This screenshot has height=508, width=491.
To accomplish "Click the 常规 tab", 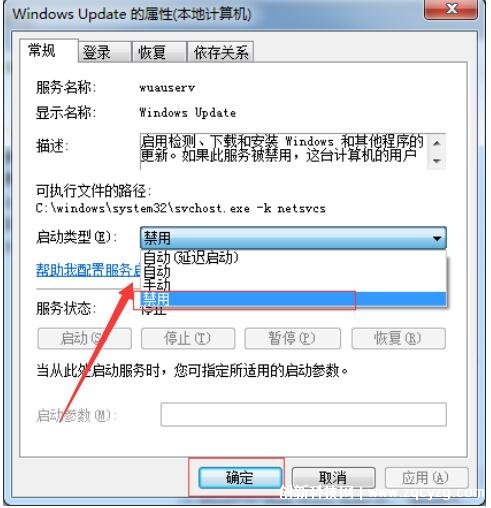I will click(x=49, y=51).
